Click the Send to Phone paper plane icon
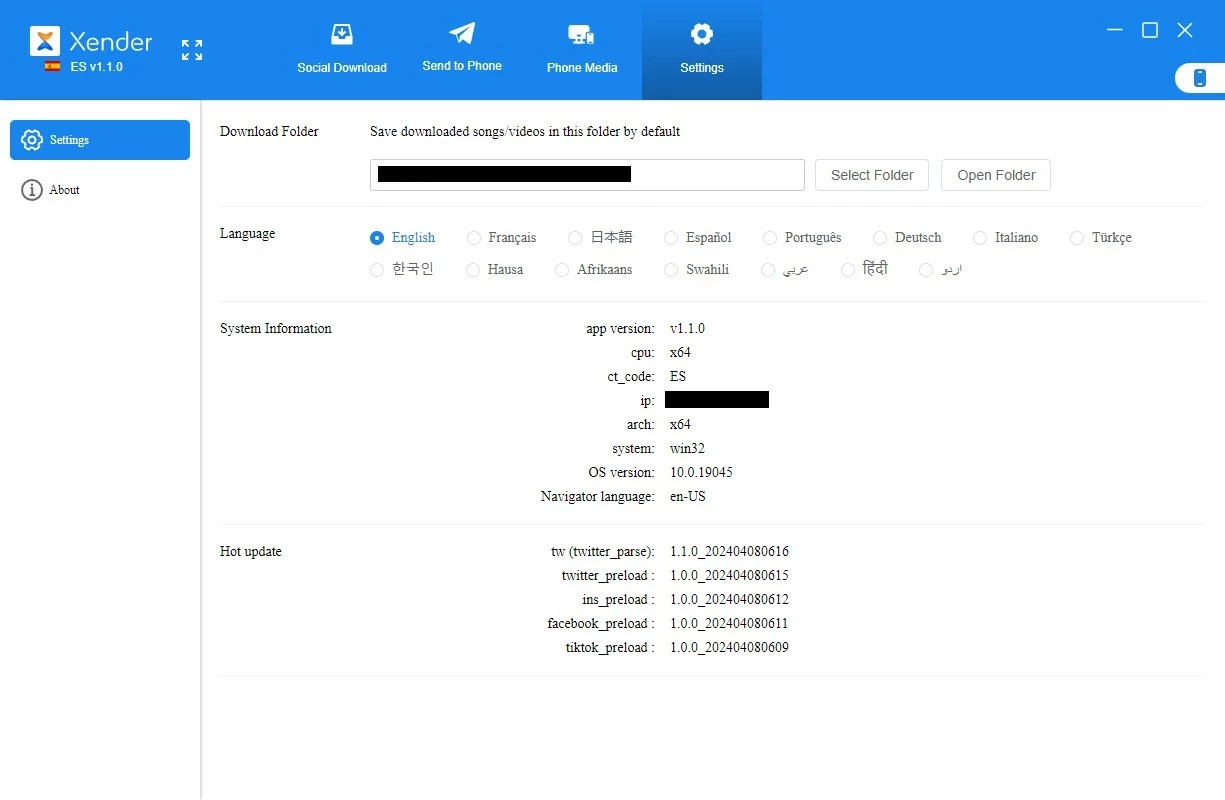 coord(462,34)
